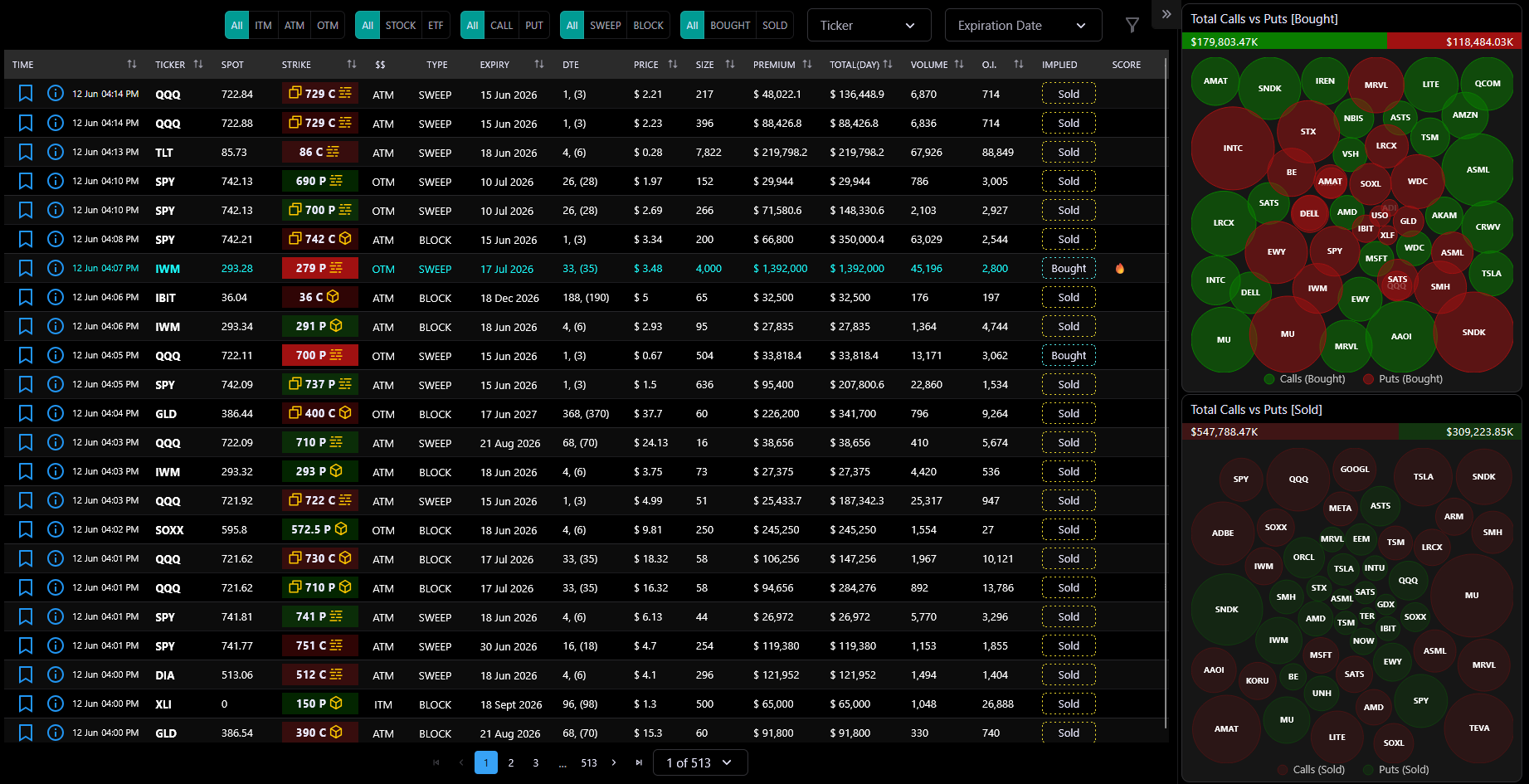Click the $547,788.47K sold calls bar
The image size is (1529, 784).
pos(1291,431)
